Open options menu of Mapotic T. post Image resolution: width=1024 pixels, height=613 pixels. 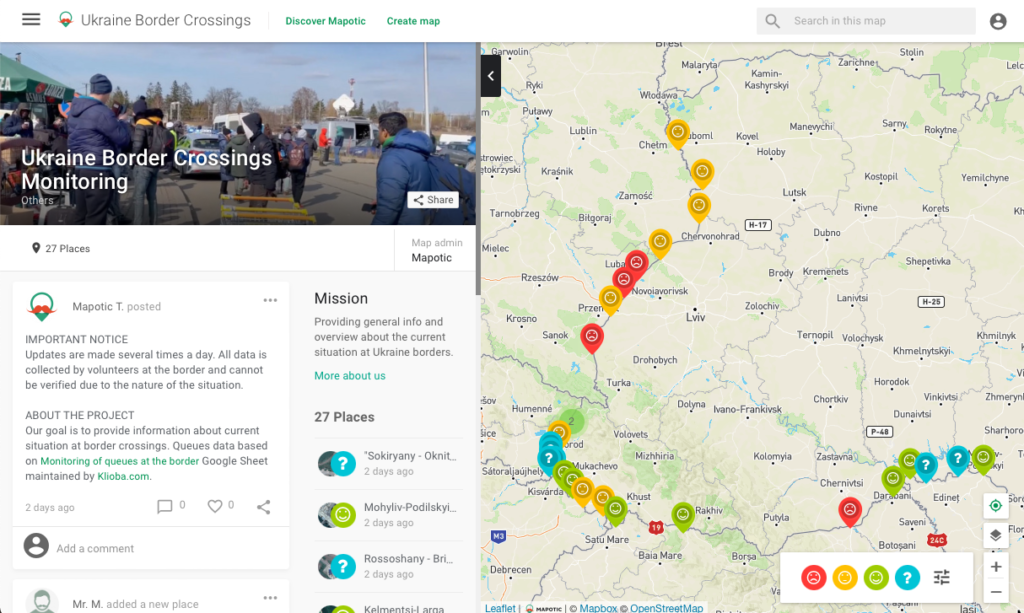coord(270,300)
